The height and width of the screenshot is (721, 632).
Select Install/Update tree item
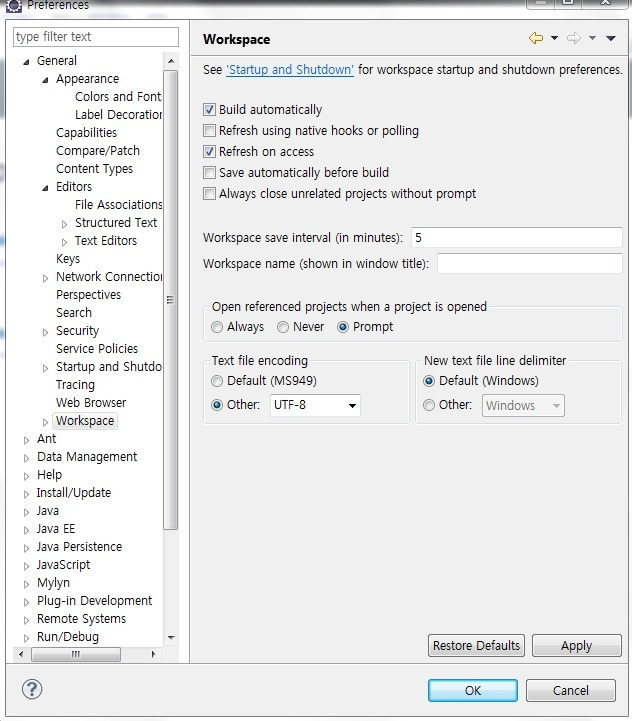(x=74, y=492)
